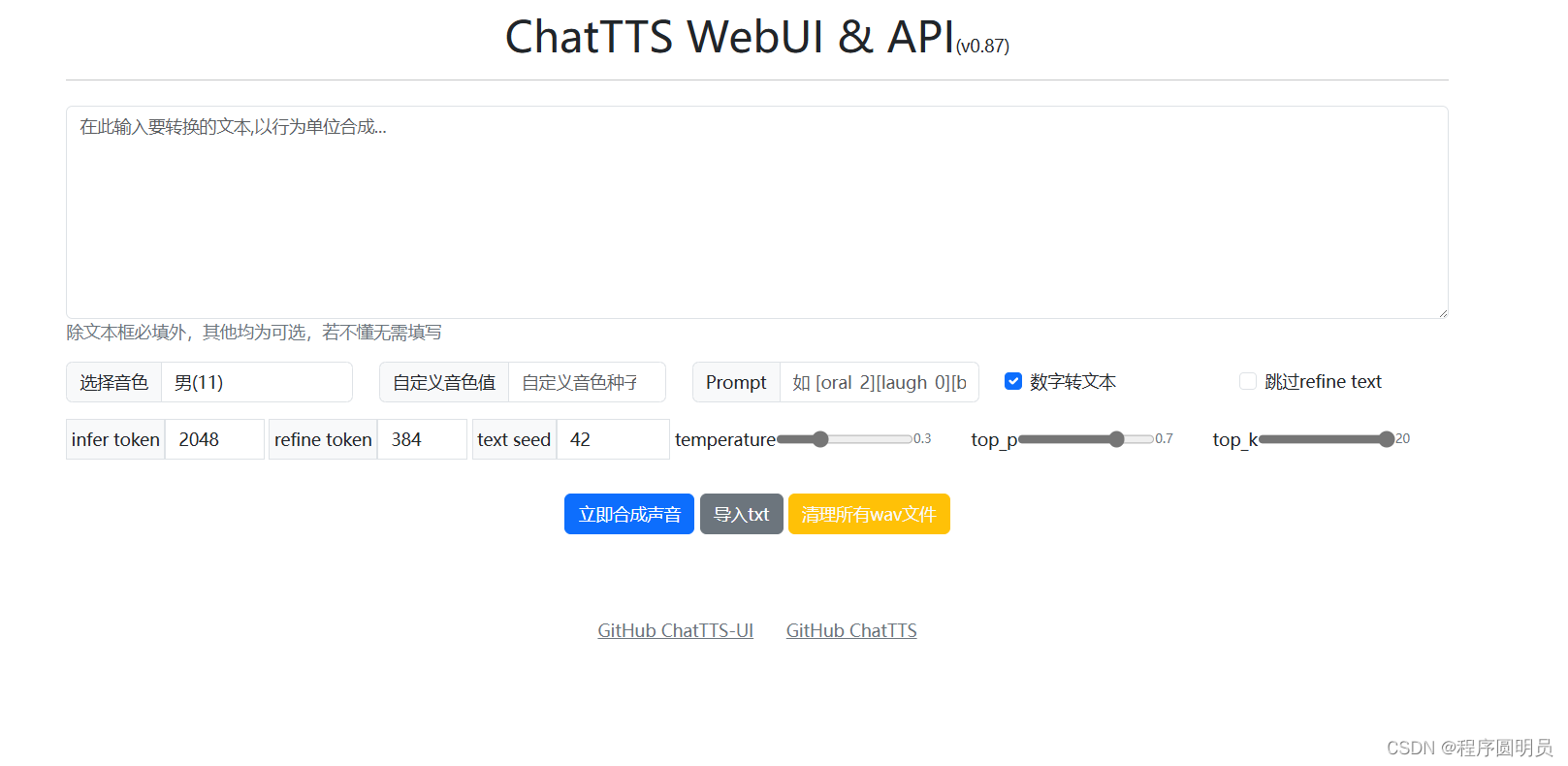
Task: Click the 导入txt button
Action: point(742,514)
